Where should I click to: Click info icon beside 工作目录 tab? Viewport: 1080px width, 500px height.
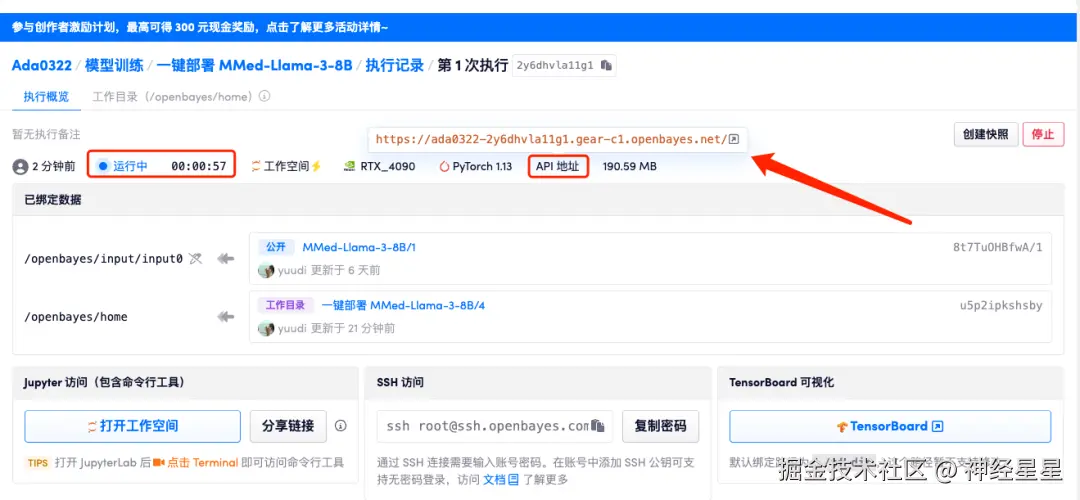click(264, 97)
